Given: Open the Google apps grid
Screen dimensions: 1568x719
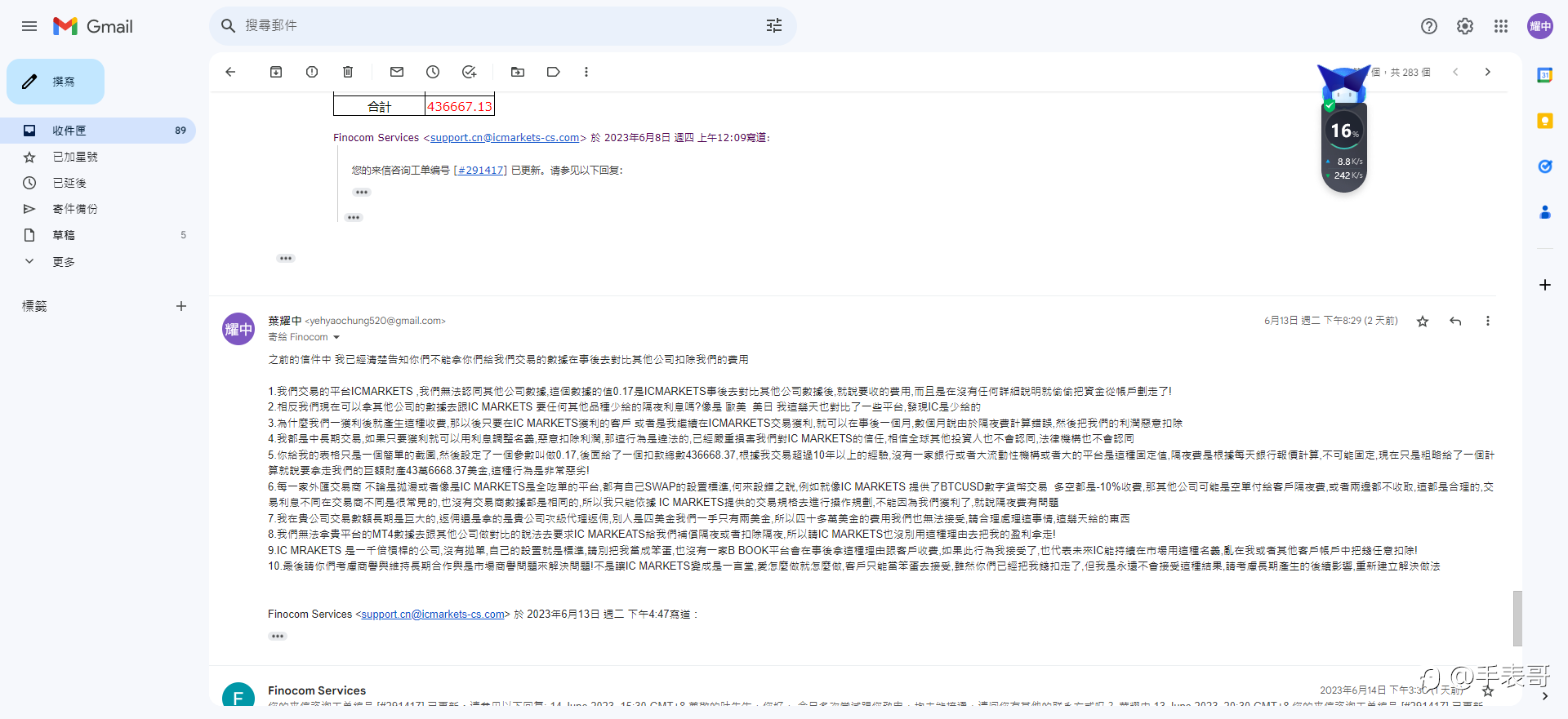Looking at the screenshot, I should [1501, 26].
